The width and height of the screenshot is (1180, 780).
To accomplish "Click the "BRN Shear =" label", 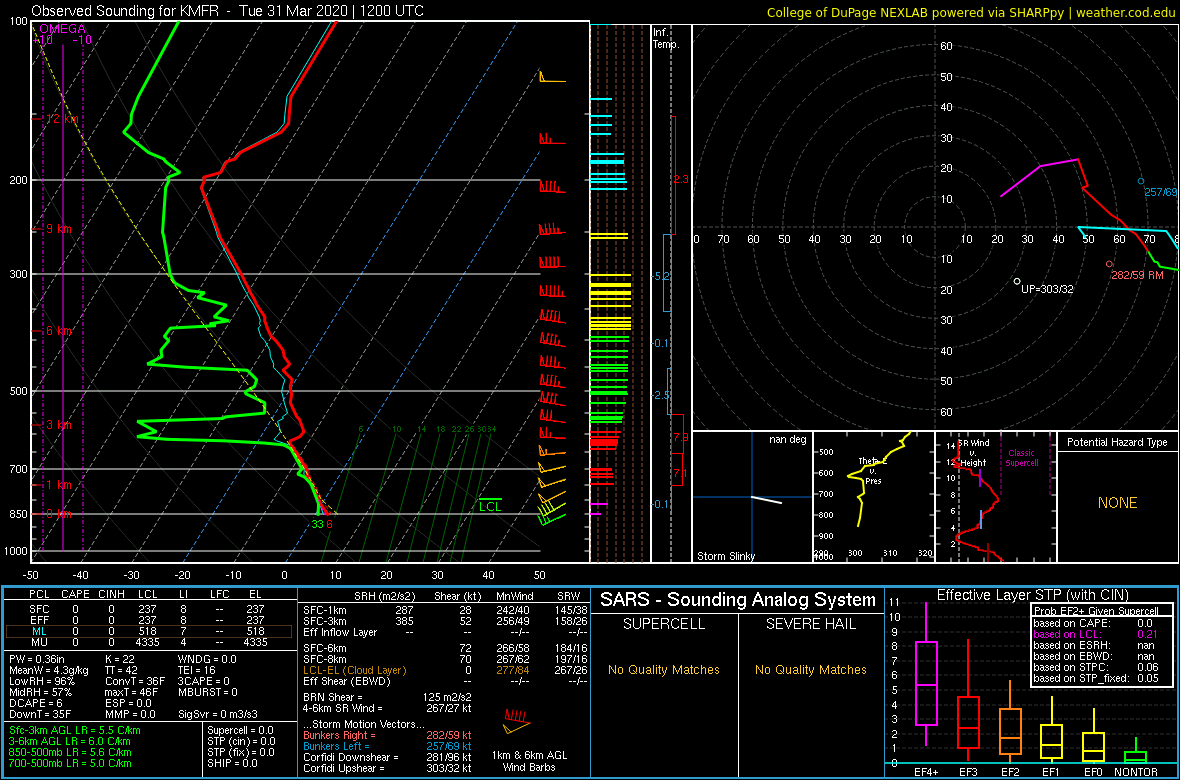I will 333,697.
